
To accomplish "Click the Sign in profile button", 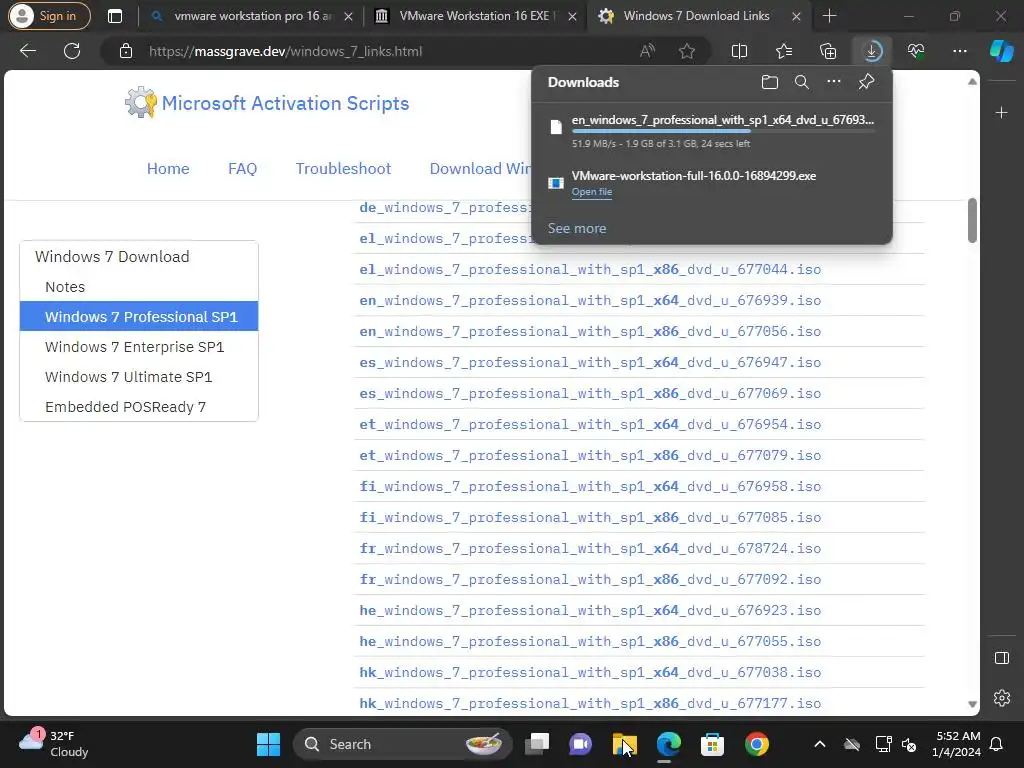I will coord(49,16).
